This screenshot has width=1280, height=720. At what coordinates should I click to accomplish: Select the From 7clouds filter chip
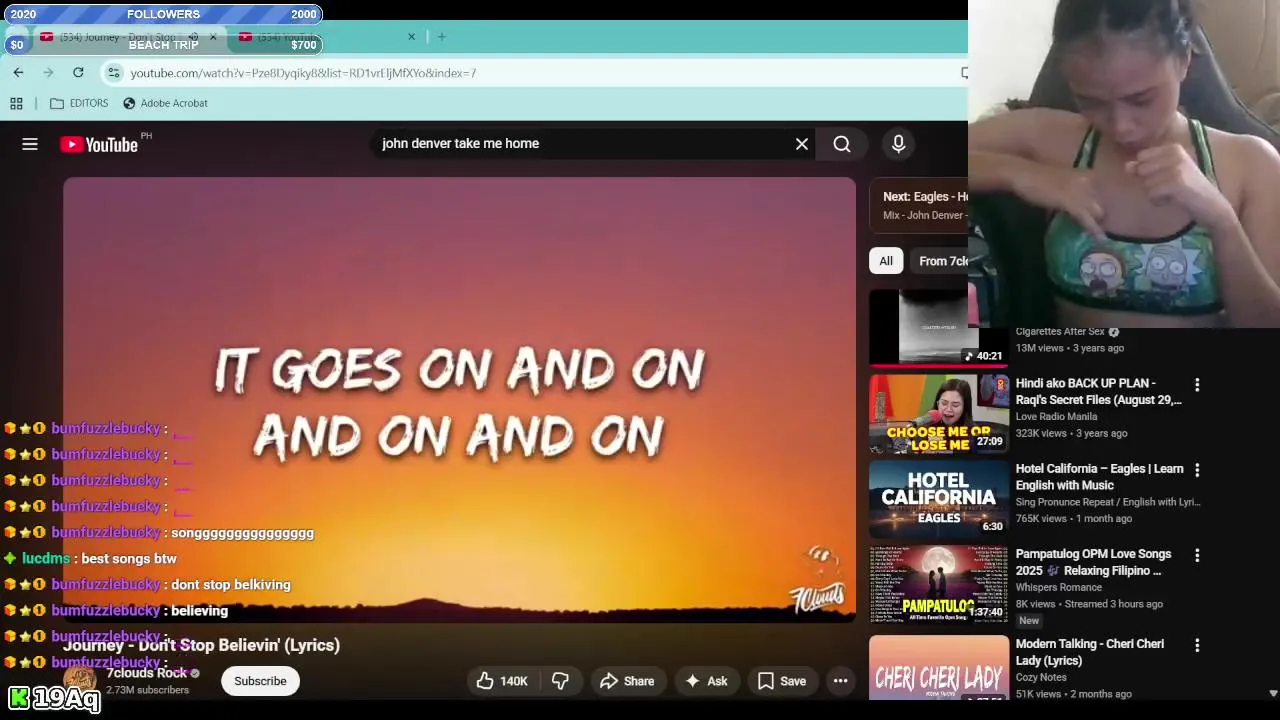941,261
